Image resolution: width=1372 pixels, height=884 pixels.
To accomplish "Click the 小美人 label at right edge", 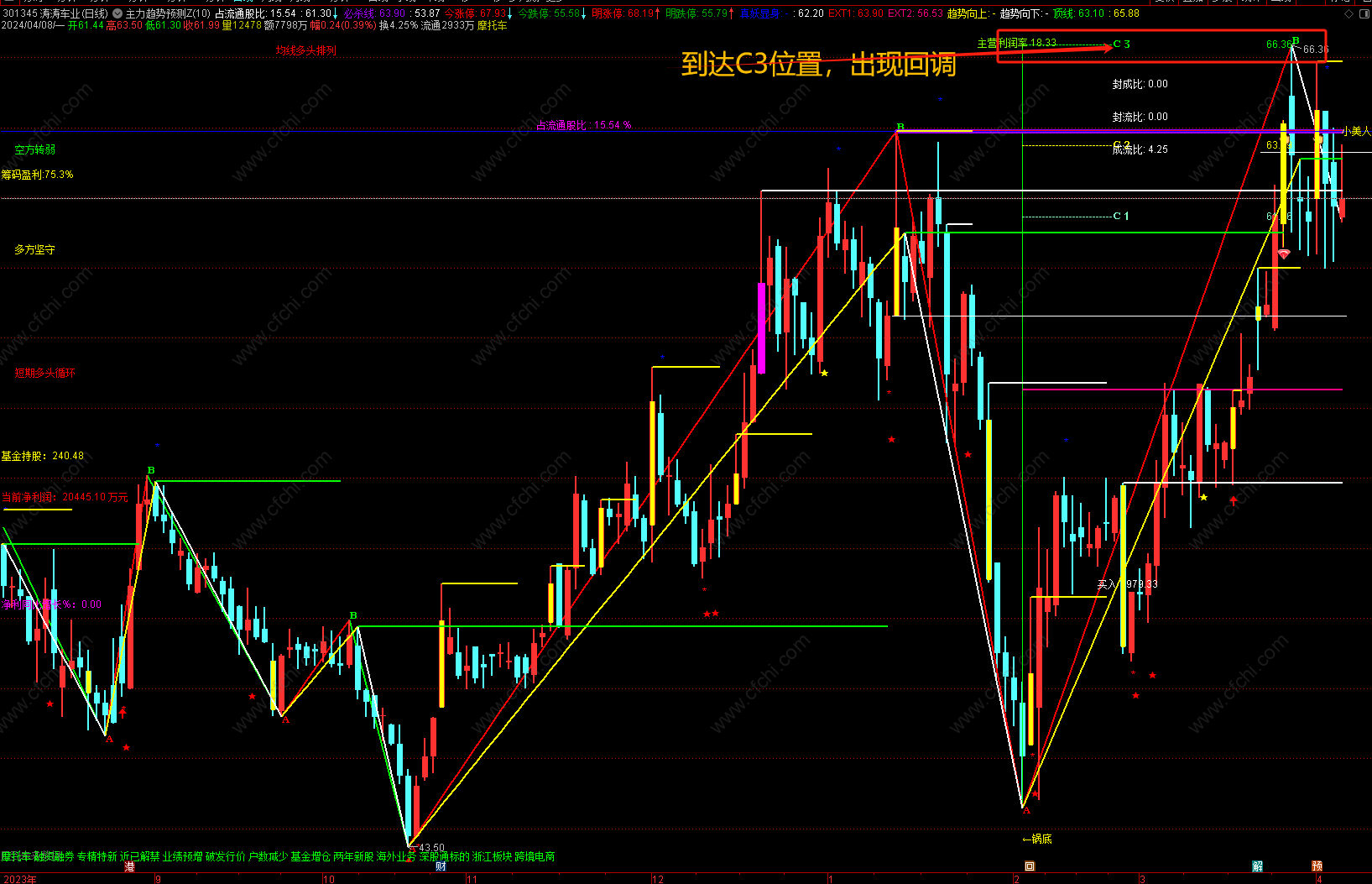I will (1357, 131).
